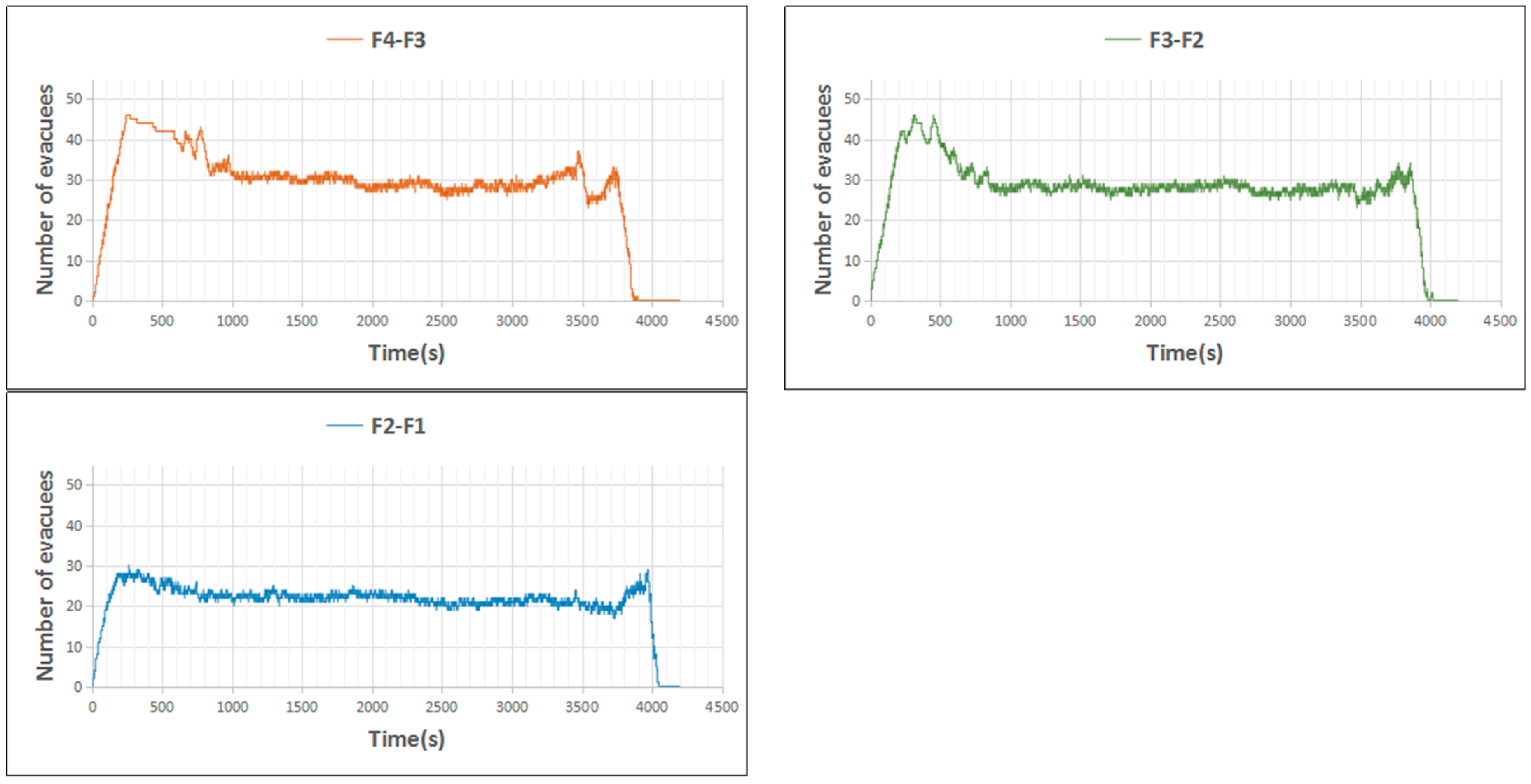Click x-axis value 1500 in F2-F1 chart
1531x784 pixels.
pyautogui.click(x=301, y=707)
